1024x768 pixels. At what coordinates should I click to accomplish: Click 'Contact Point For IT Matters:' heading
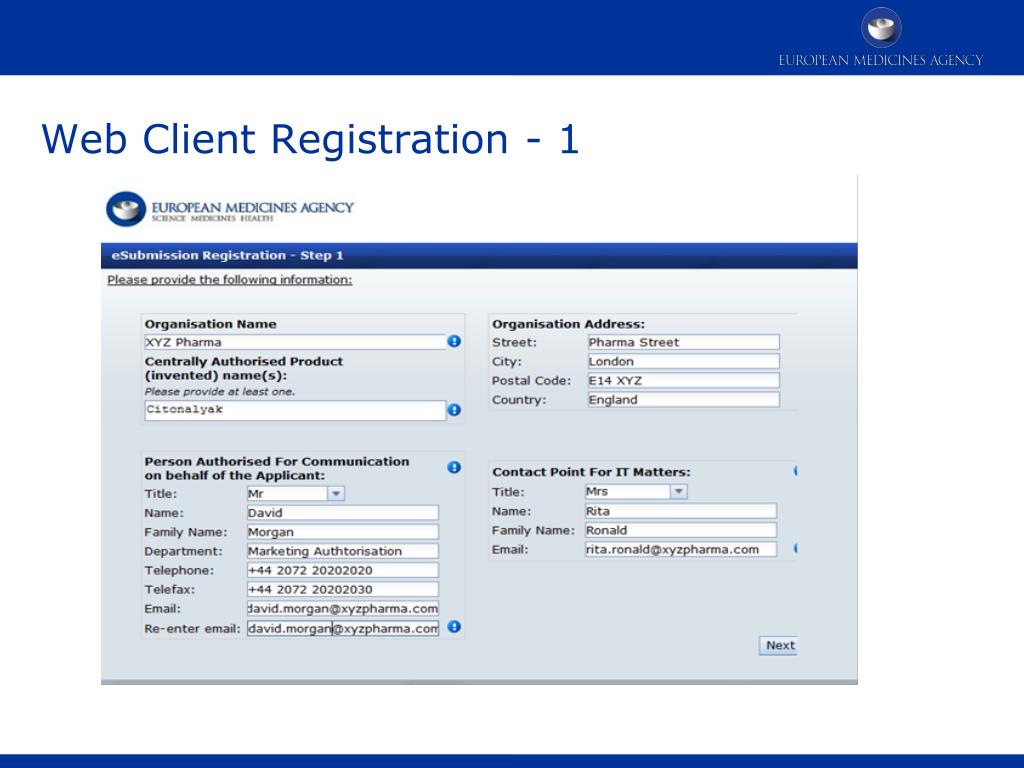tap(591, 472)
